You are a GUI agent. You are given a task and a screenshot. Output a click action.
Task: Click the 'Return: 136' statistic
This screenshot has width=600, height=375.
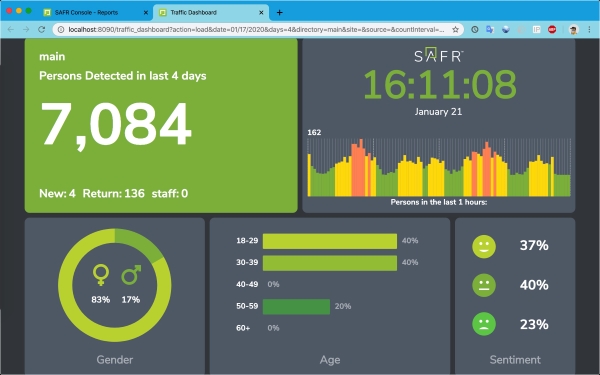pyautogui.click(x=114, y=193)
